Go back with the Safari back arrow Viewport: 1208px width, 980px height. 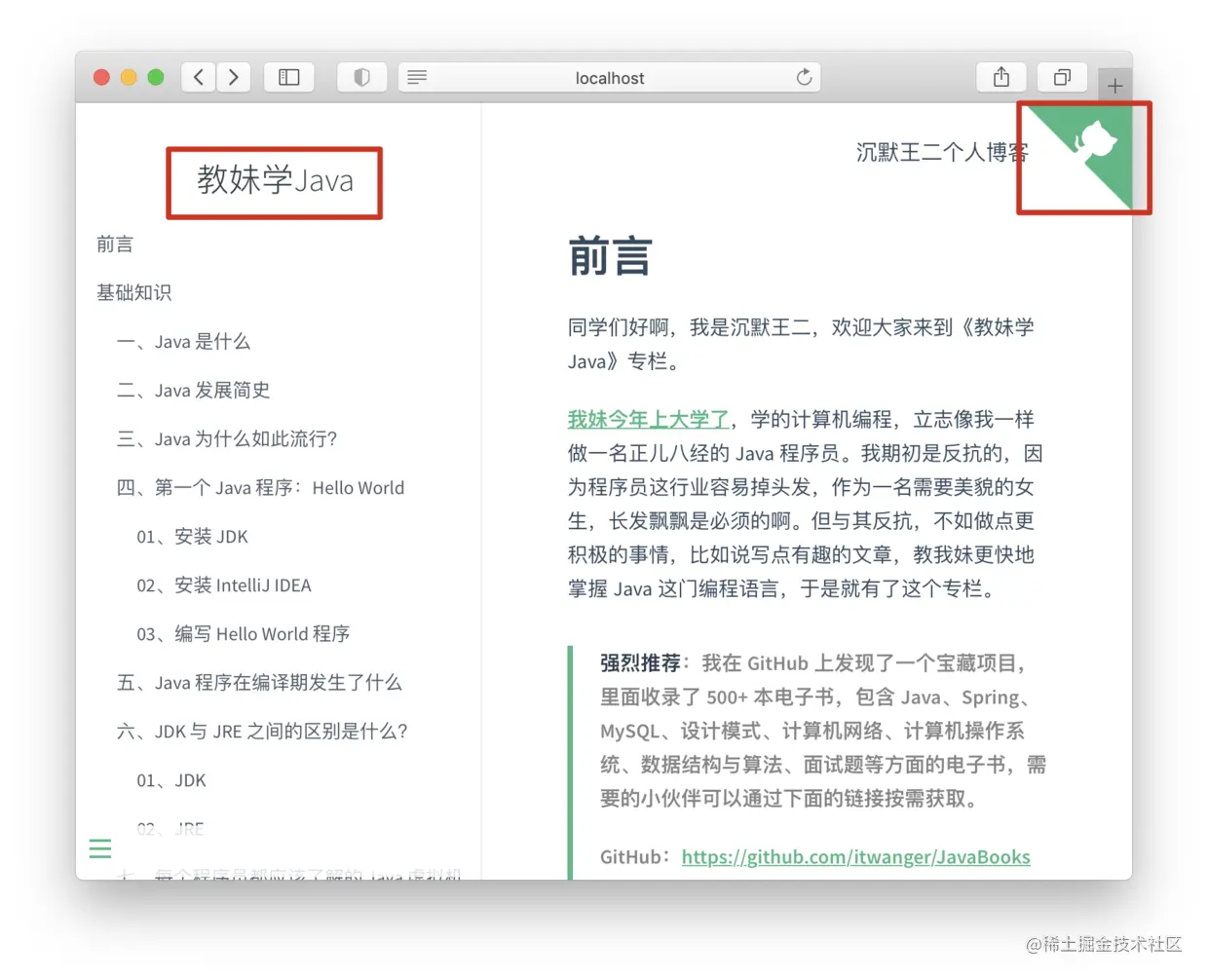[x=199, y=77]
